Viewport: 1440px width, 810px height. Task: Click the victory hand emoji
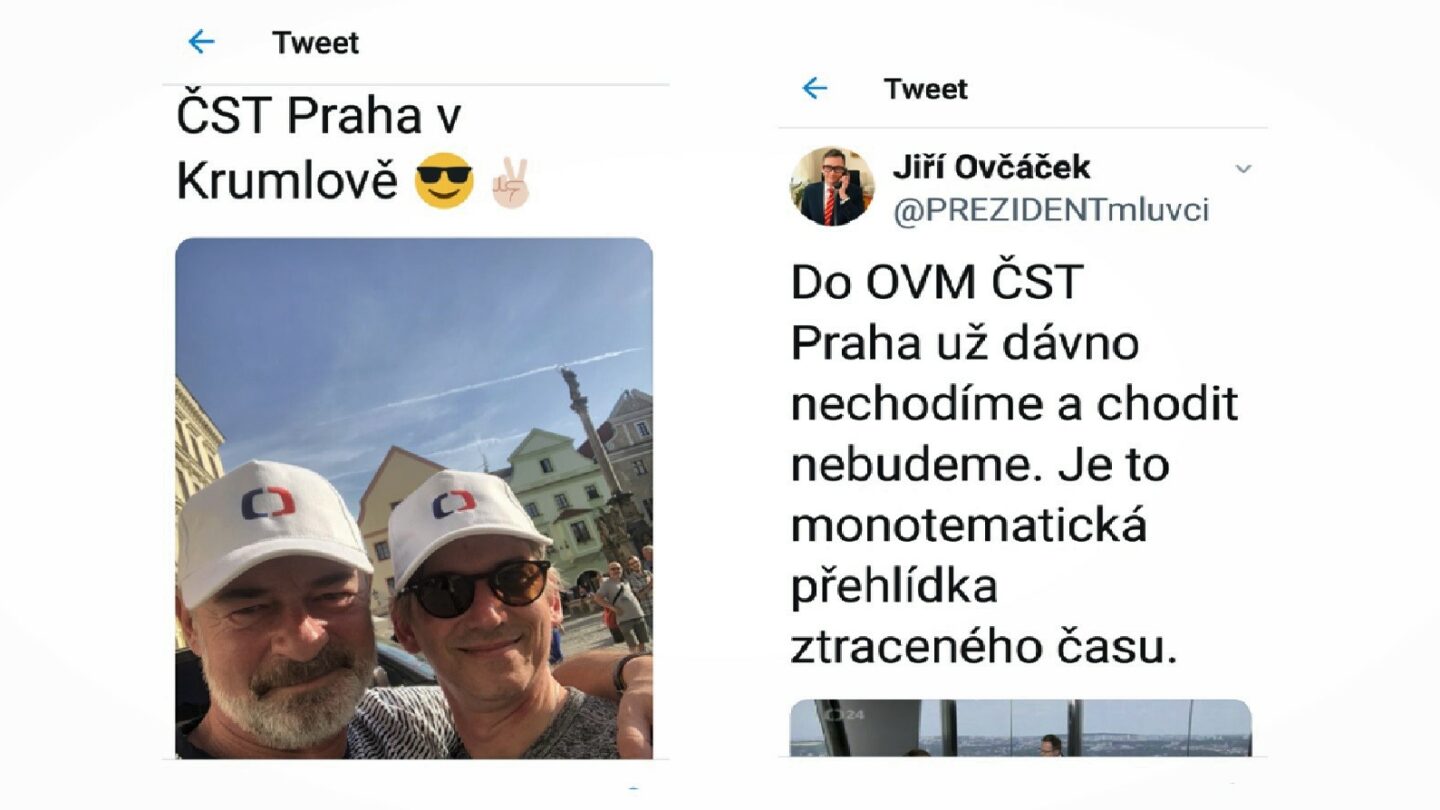508,181
